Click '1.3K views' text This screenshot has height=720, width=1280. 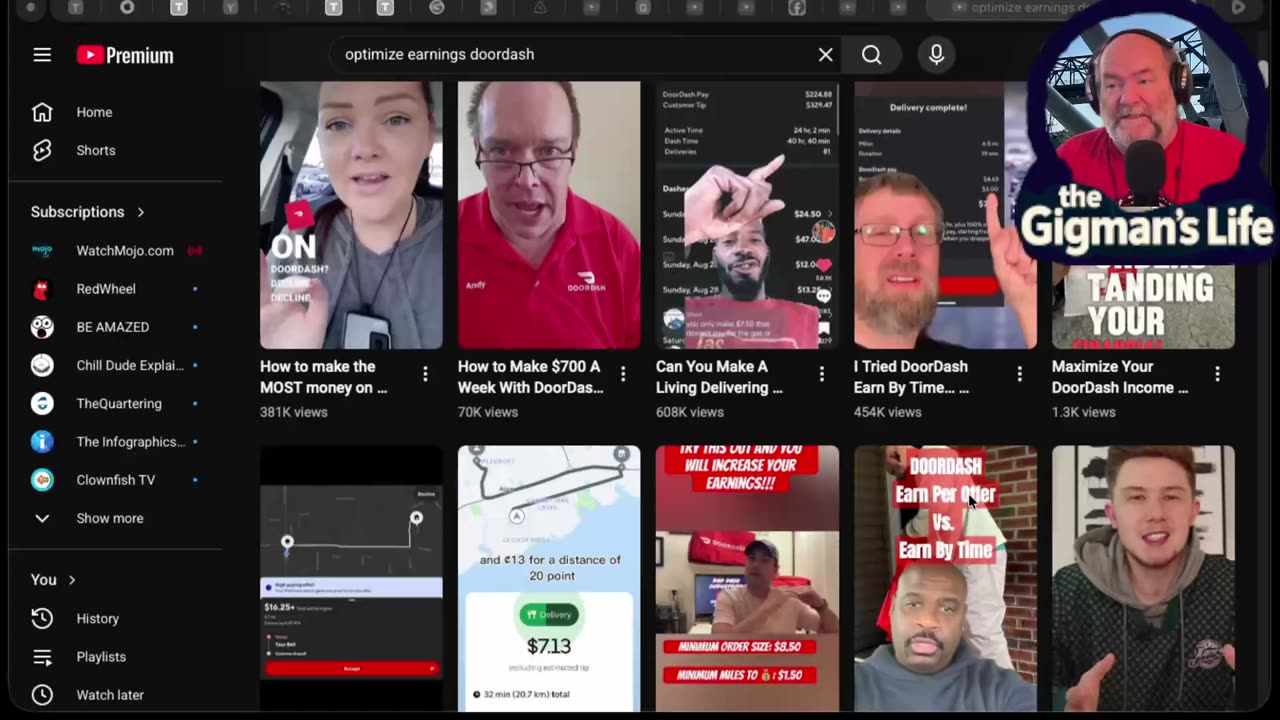tap(1083, 412)
